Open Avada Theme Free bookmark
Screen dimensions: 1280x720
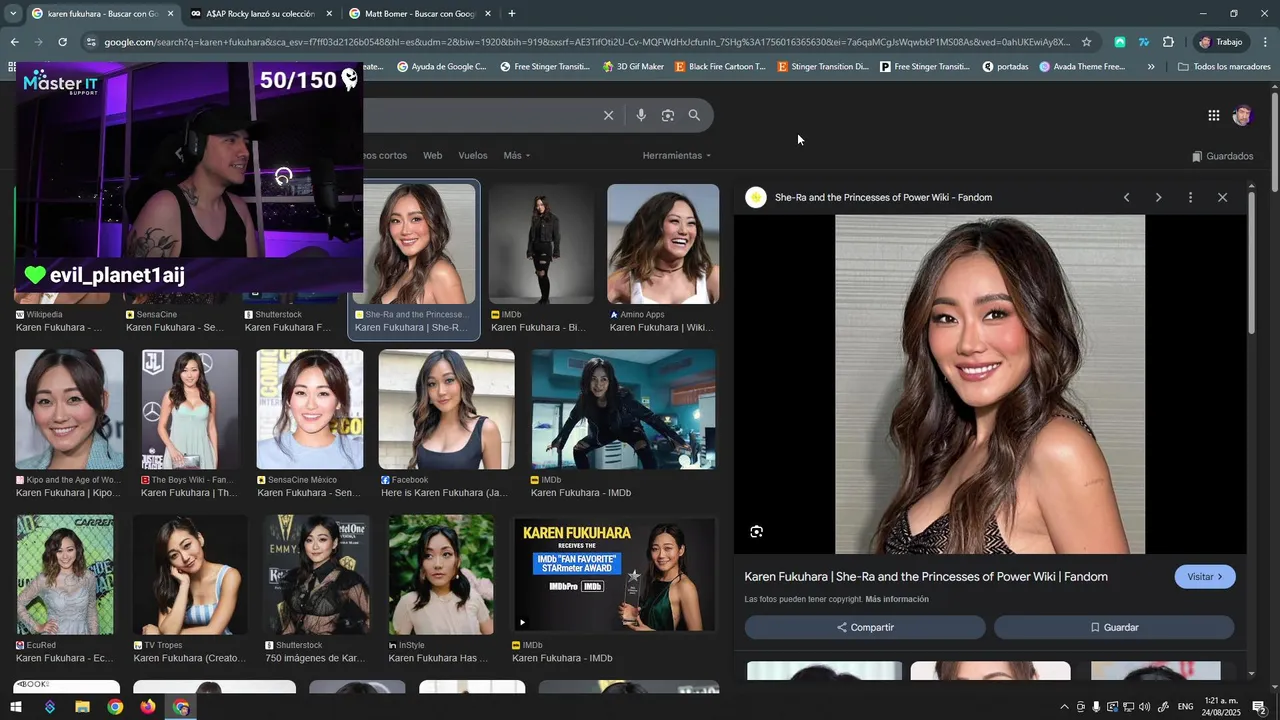(x=1082, y=67)
